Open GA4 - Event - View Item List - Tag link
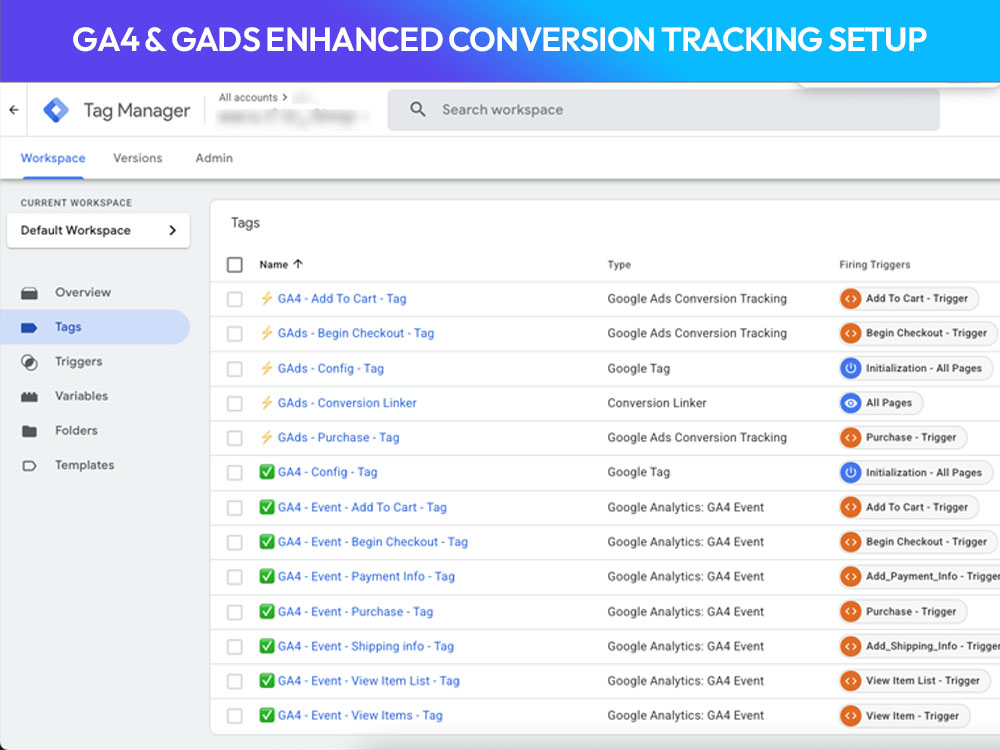This screenshot has height=750, width=1000. coord(369,681)
